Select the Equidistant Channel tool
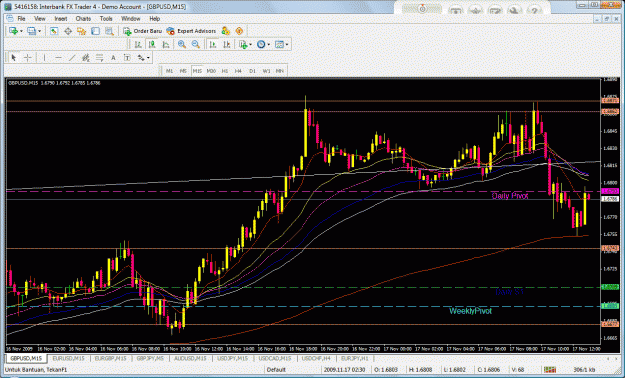 click(x=86, y=58)
